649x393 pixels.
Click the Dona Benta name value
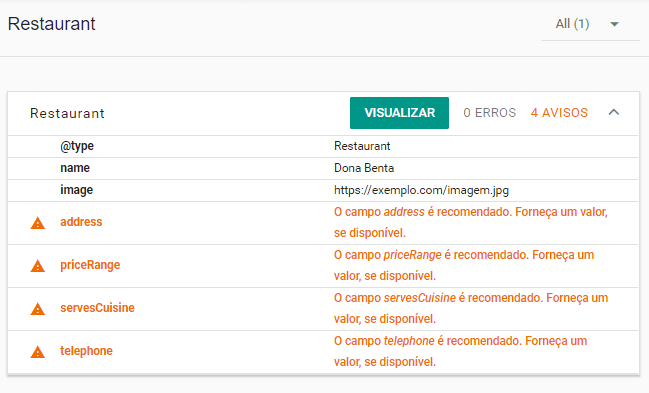(364, 168)
